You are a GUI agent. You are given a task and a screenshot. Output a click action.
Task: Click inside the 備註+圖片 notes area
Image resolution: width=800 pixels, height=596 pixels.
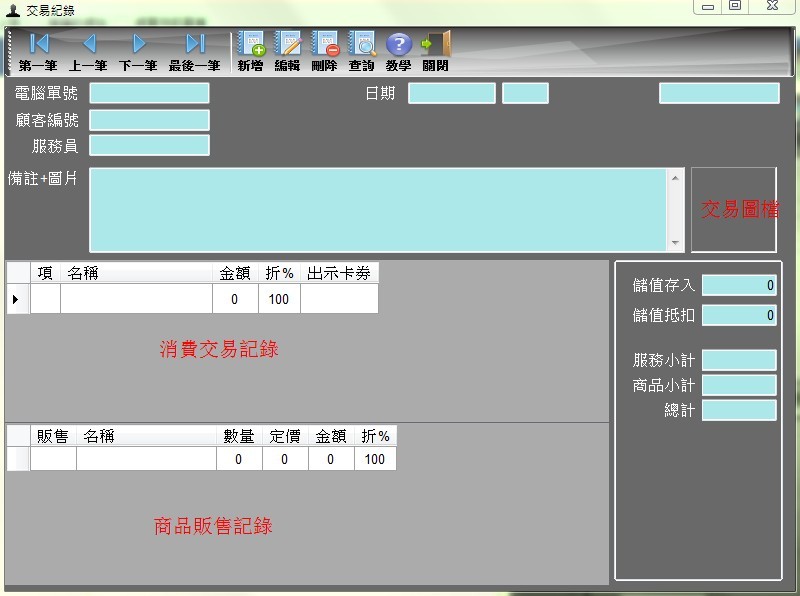(380, 210)
